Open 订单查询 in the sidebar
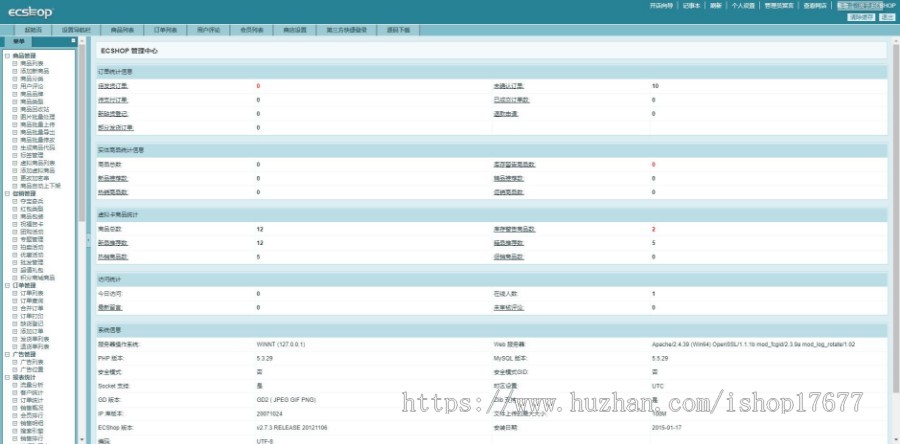 pos(31,301)
